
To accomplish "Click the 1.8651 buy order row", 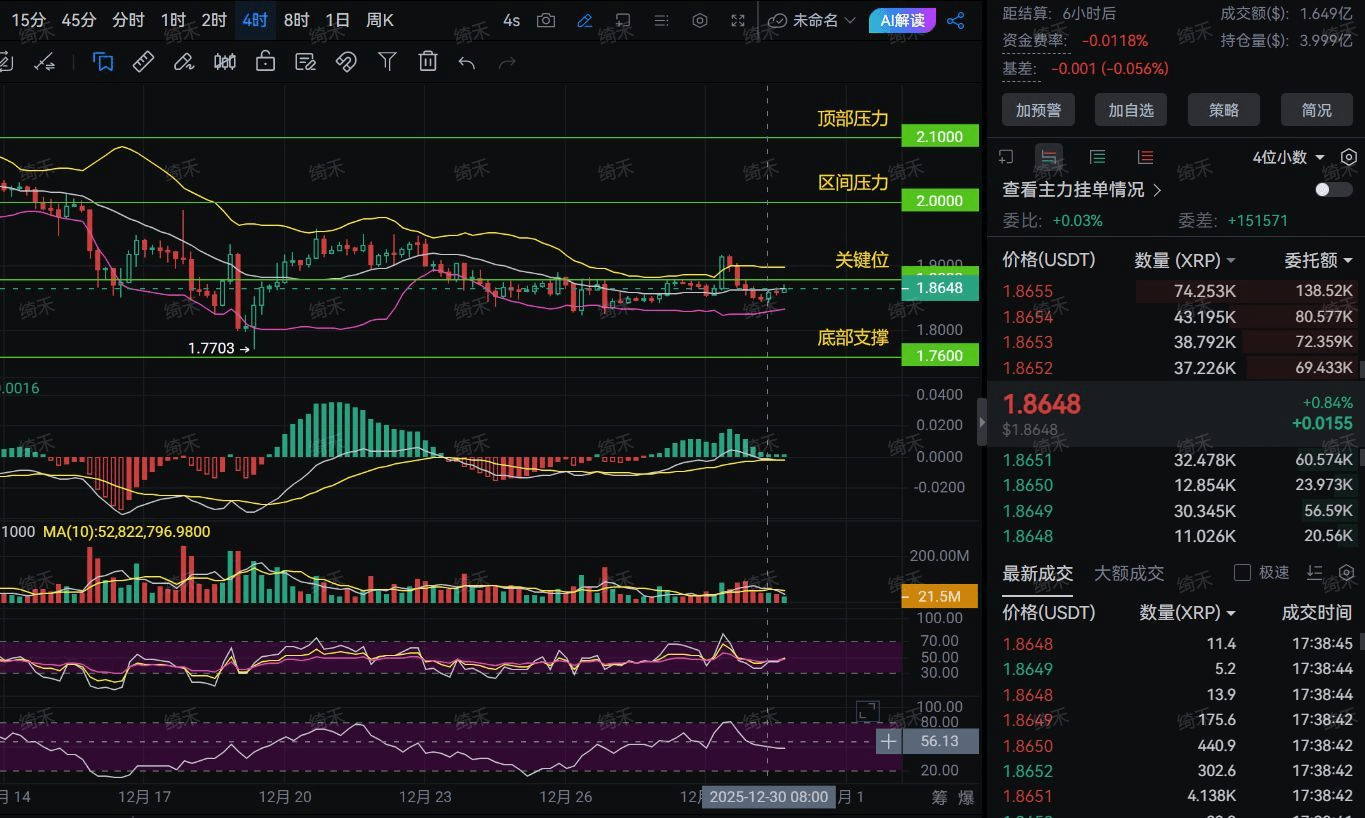I will coord(1177,460).
